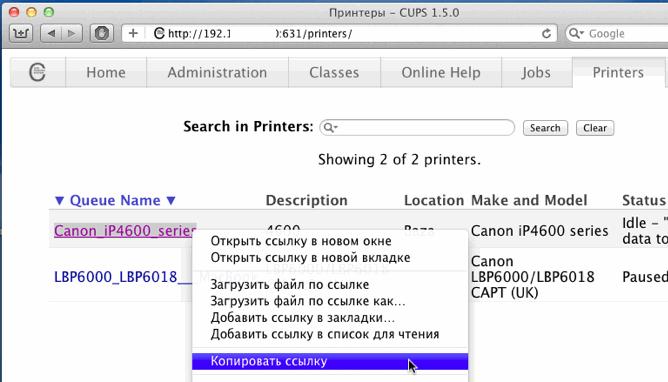Choose 'Открыть ссылку в новом окне'
Screen dimensions: 668x382
pyautogui.click(x=330, y=241)
